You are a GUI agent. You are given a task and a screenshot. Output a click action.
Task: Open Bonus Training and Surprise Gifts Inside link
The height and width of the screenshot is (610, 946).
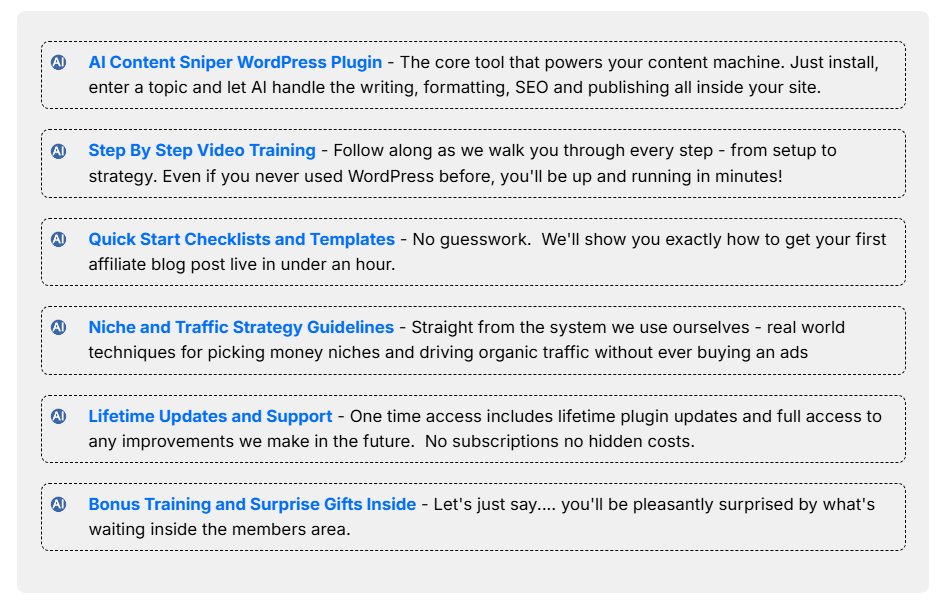pyautogui.click(x=252, y=505)
